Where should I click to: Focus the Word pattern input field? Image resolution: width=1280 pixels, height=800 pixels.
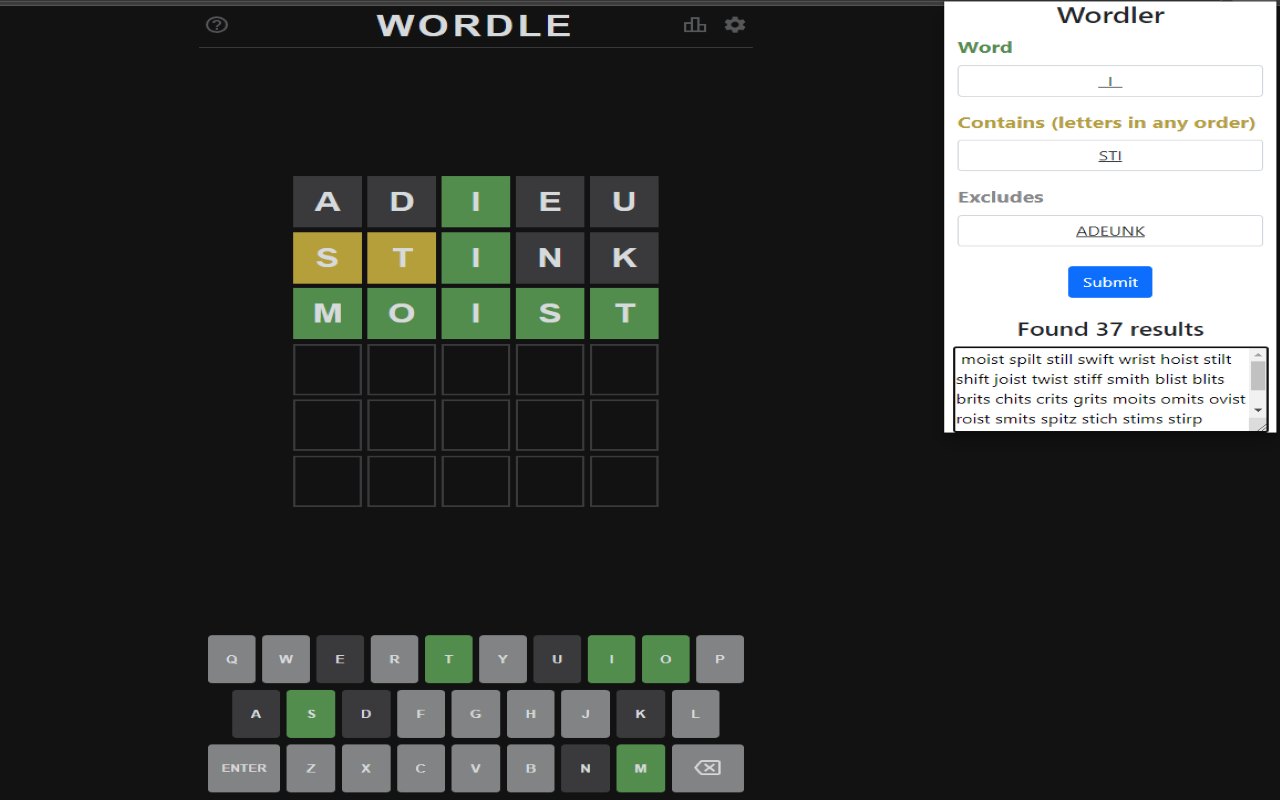[1110, 81]
